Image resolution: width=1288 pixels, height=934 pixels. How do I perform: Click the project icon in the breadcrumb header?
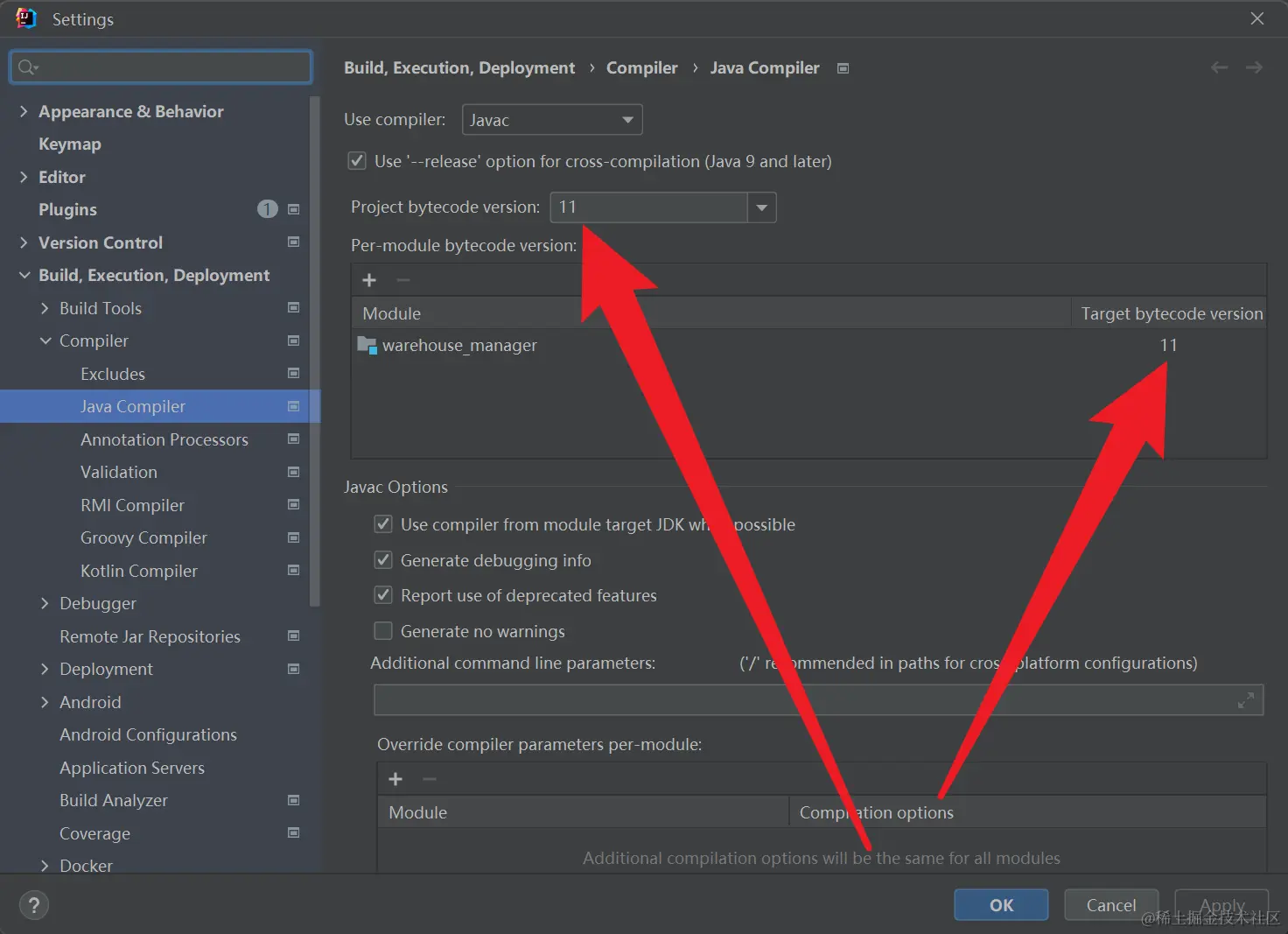[x=843, y=68]
